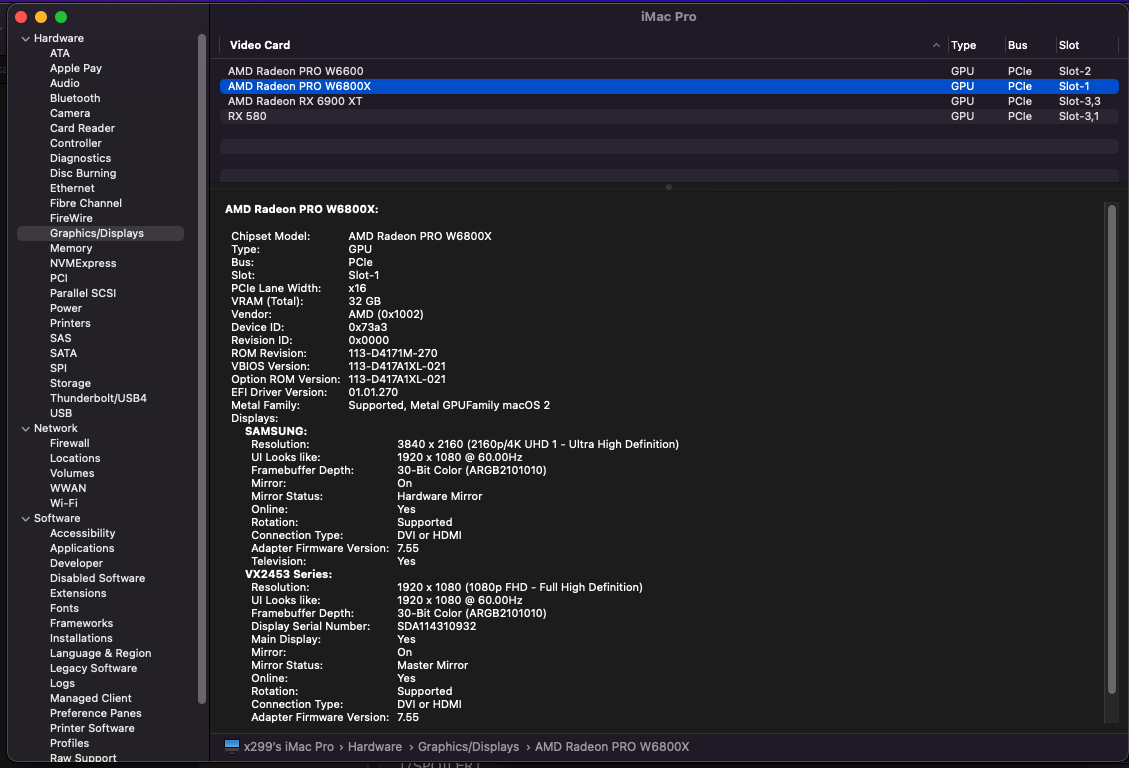1129x768 pixels.
Task: Click the Display Serial Number value SDA114310932
Action: point(436,627)
